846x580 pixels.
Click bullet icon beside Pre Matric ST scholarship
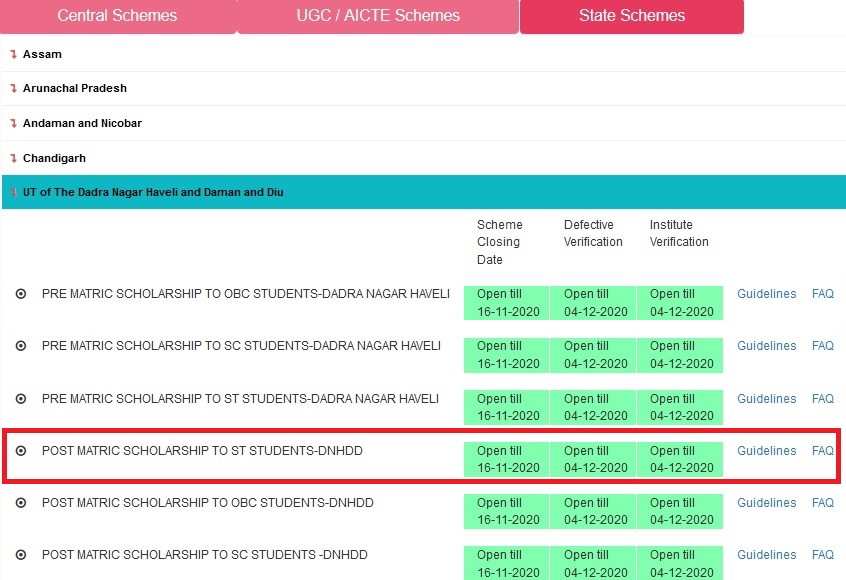coord(21,399)
